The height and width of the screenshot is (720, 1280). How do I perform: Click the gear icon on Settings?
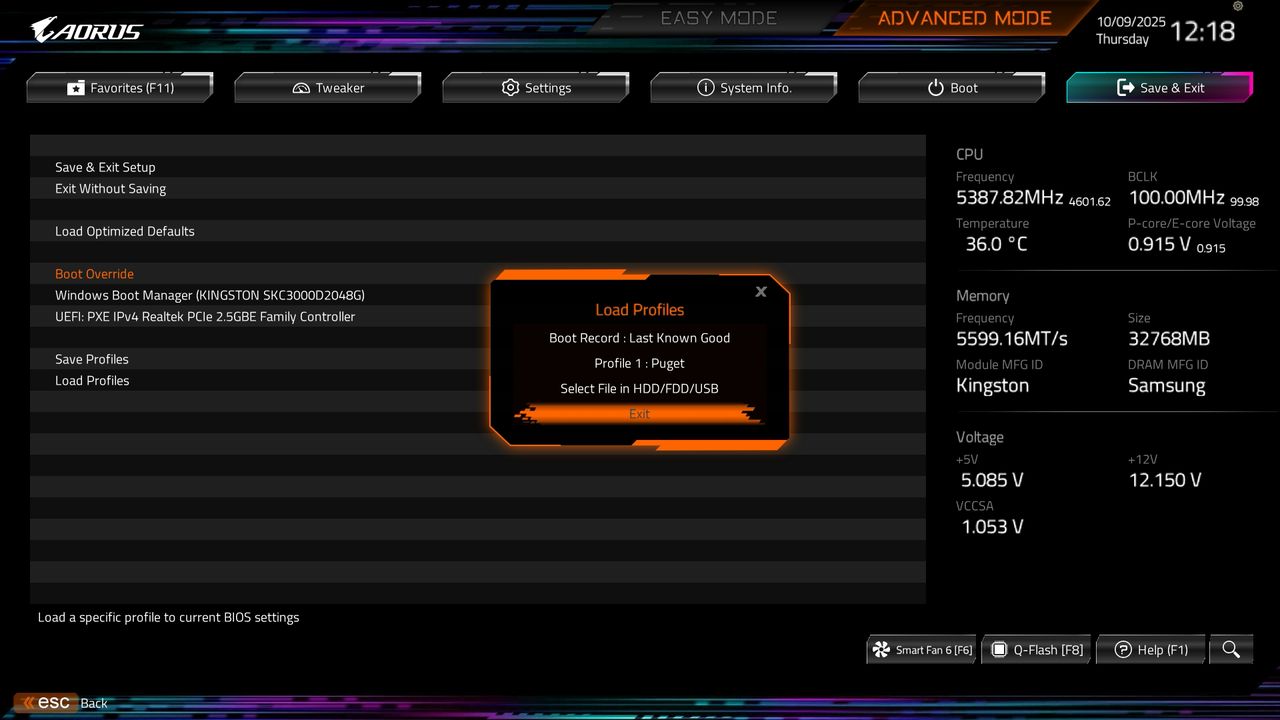tap(509, 87)
